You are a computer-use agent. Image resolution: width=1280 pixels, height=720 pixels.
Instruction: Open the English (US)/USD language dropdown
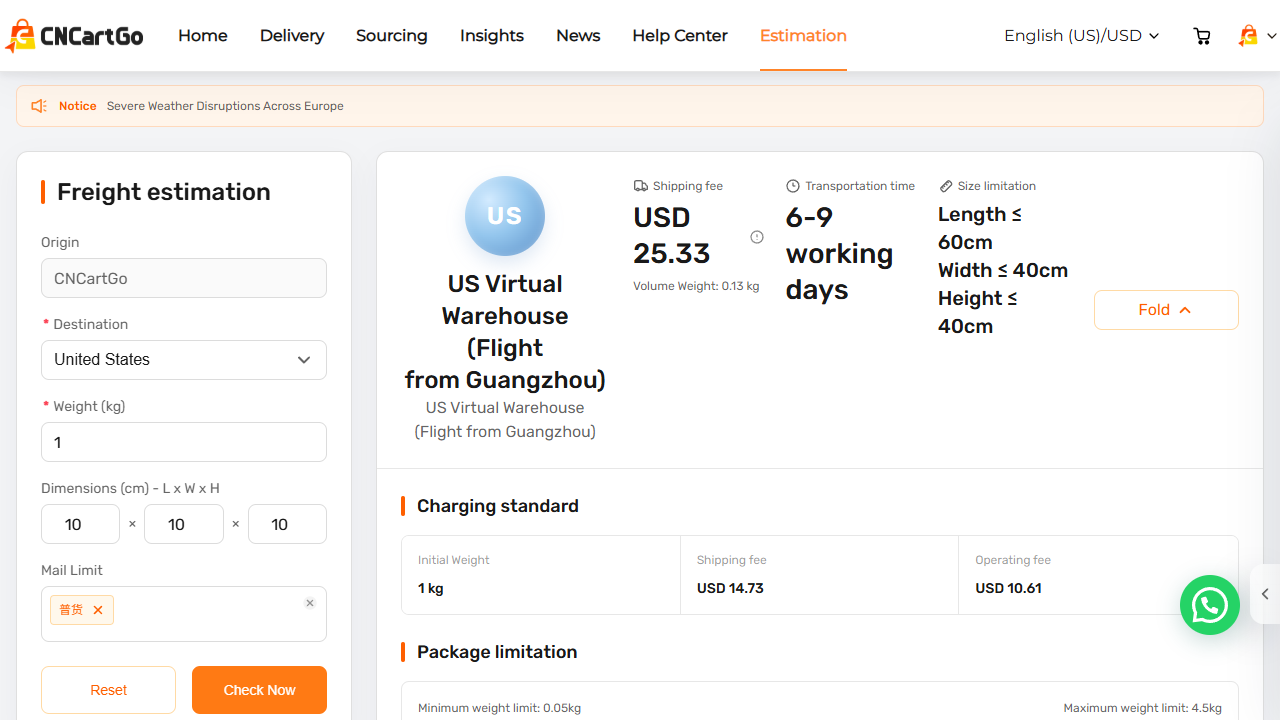click(1081, 36)
